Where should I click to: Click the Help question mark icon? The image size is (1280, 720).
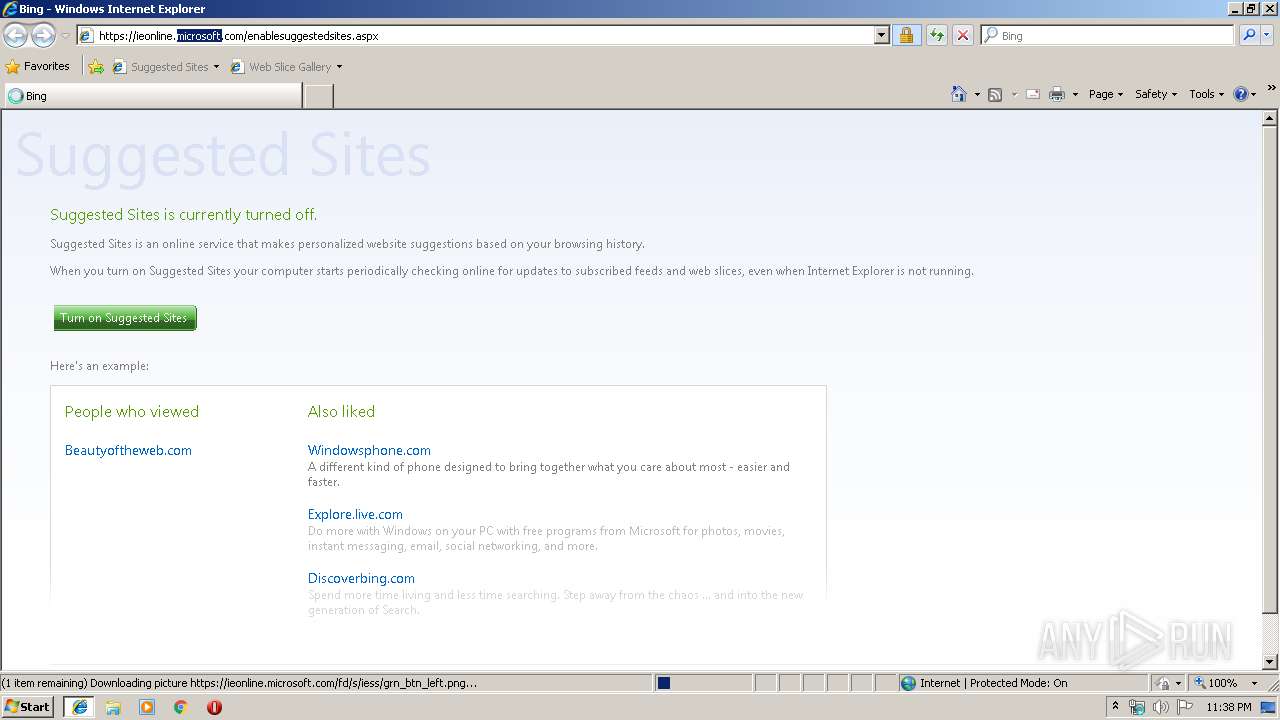1241,94
